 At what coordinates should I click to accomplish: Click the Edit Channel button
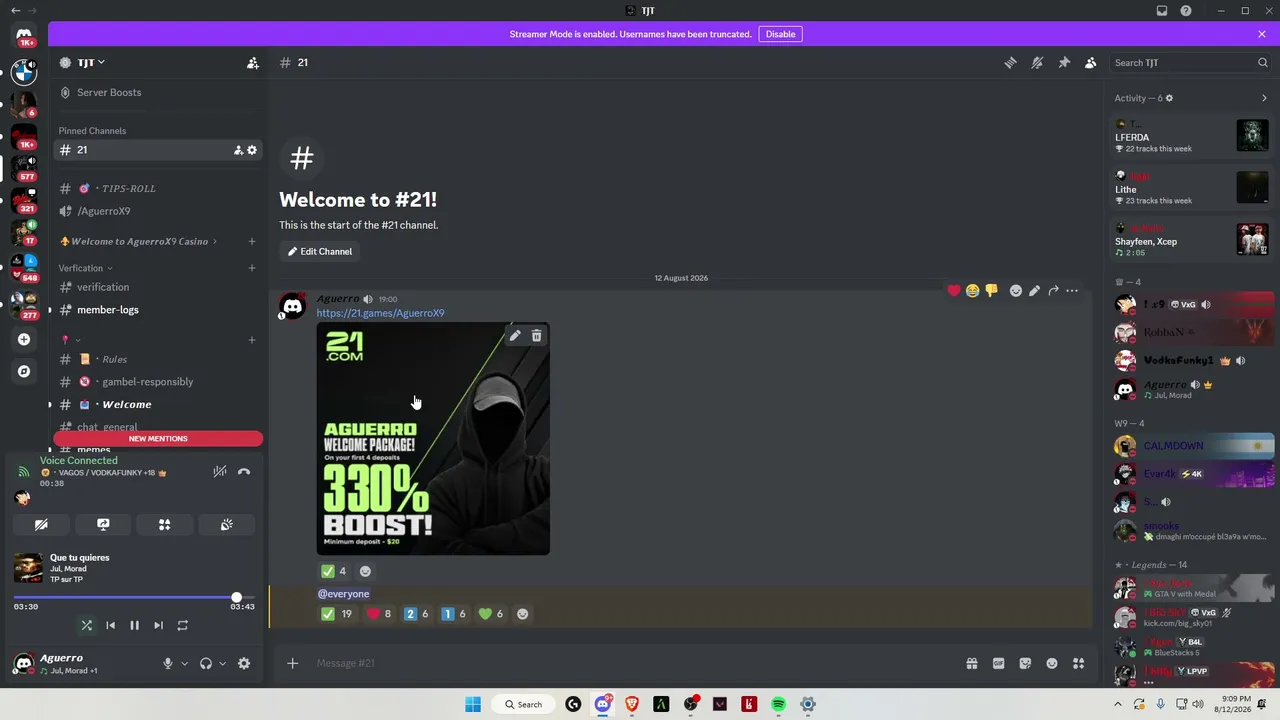click(x=320, y=251)
